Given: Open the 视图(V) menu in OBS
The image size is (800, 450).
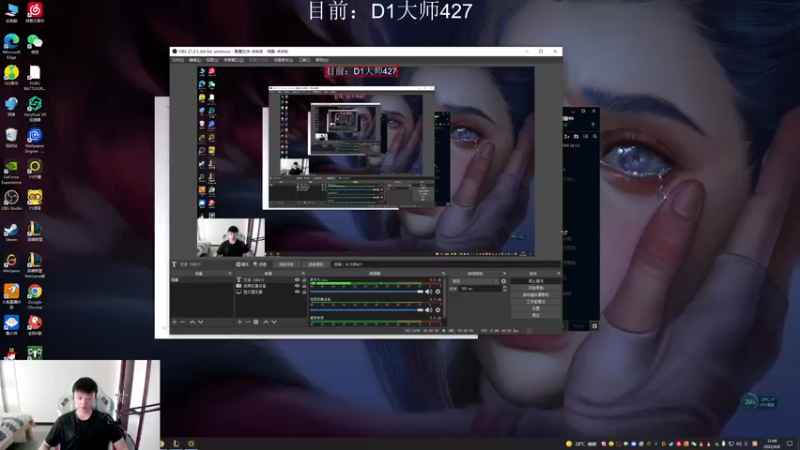Looking at the screenshot, I should pos(212,60).
